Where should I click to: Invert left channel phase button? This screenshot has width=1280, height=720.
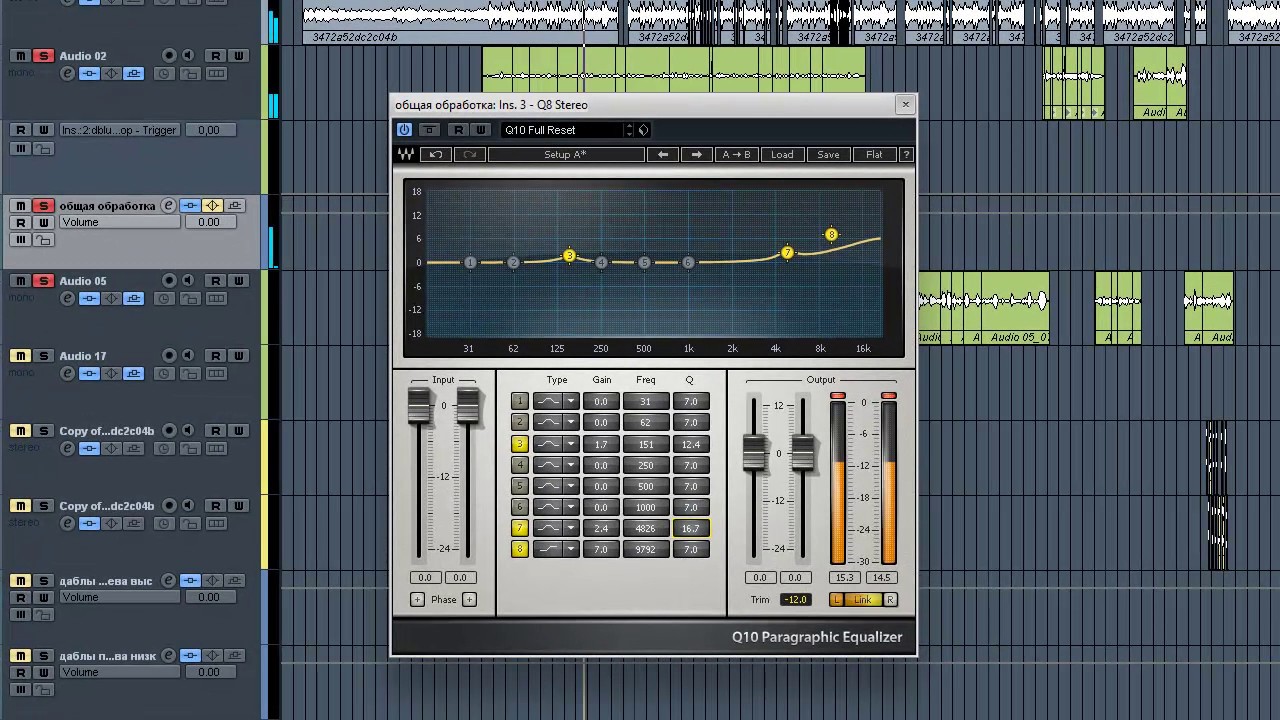[417, 599]
